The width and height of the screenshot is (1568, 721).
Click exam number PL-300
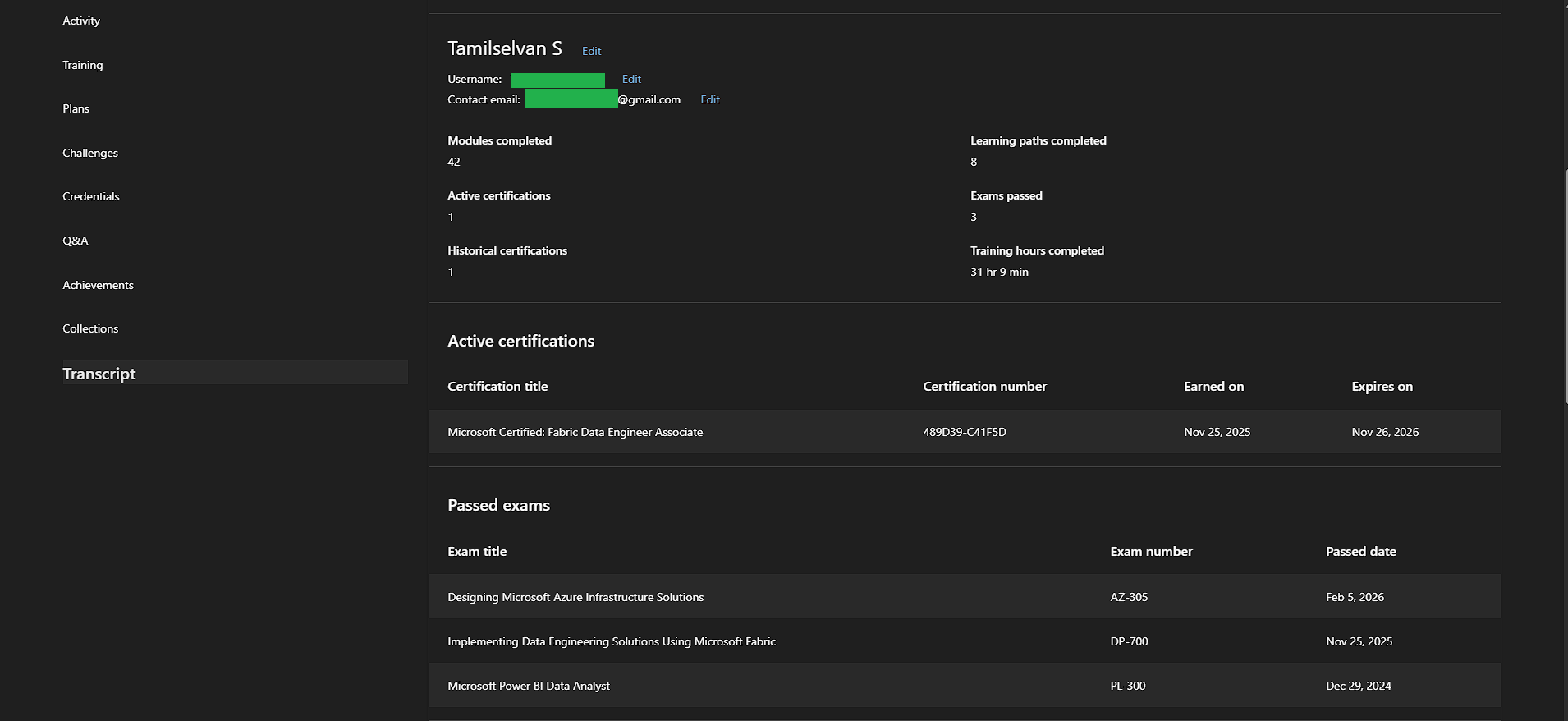[1128, 686]
